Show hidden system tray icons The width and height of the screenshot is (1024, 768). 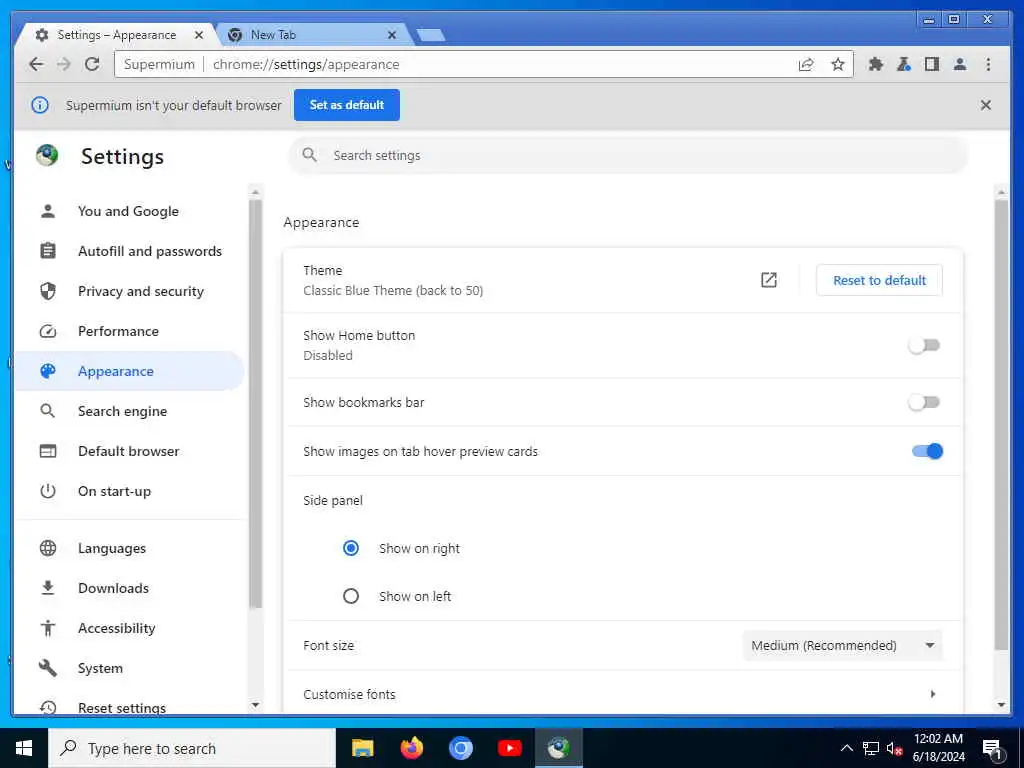pyautogui.click(x=846, y=748)
